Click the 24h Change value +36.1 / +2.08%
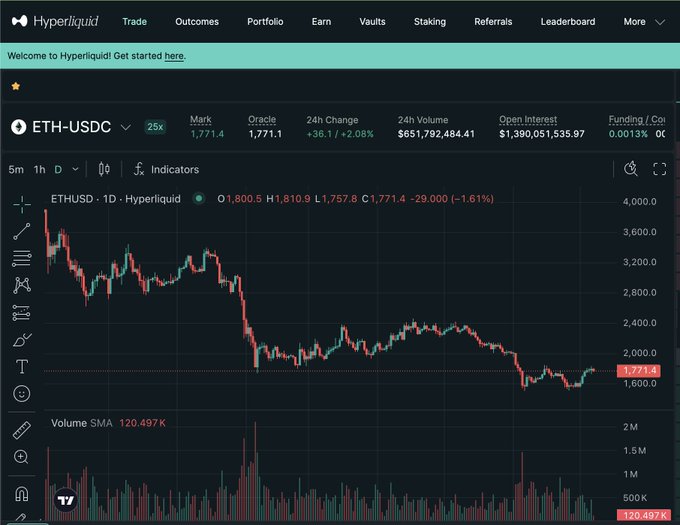The width and height of the screenshot is (680, 525). tap(340, 134)
